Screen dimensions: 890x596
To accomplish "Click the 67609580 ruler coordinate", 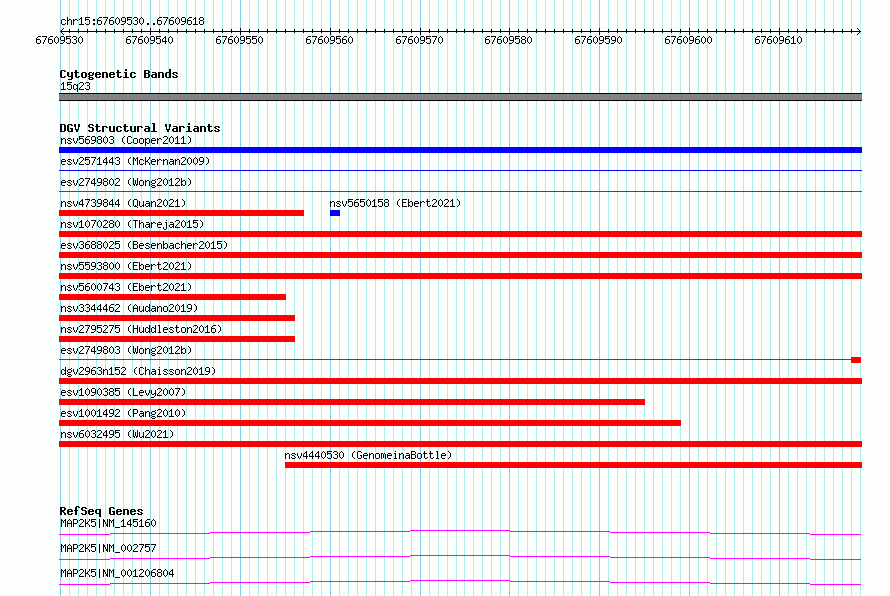I will pos(509,40).
